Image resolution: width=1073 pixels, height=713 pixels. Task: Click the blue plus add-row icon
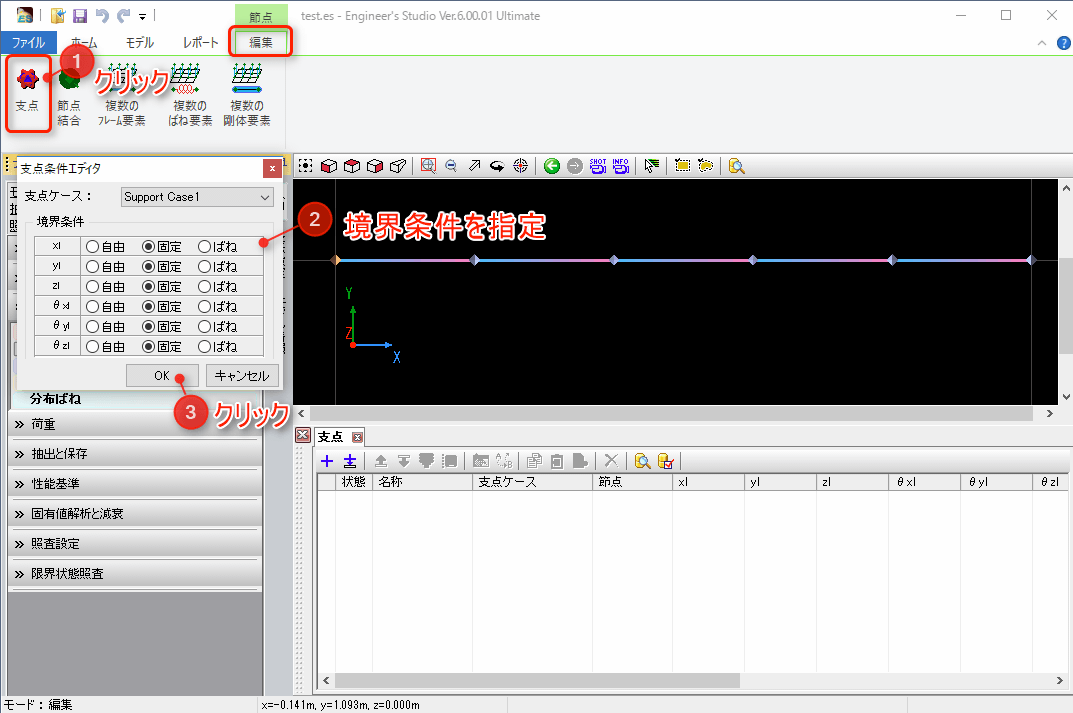coord(327,461)
